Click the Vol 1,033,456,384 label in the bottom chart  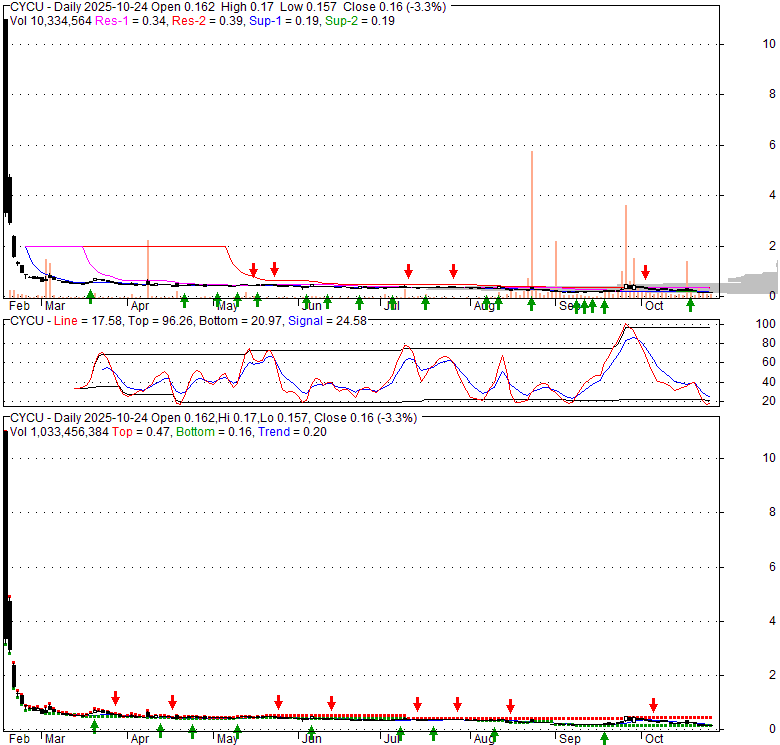pyautogui.click(x=59, y=432)
